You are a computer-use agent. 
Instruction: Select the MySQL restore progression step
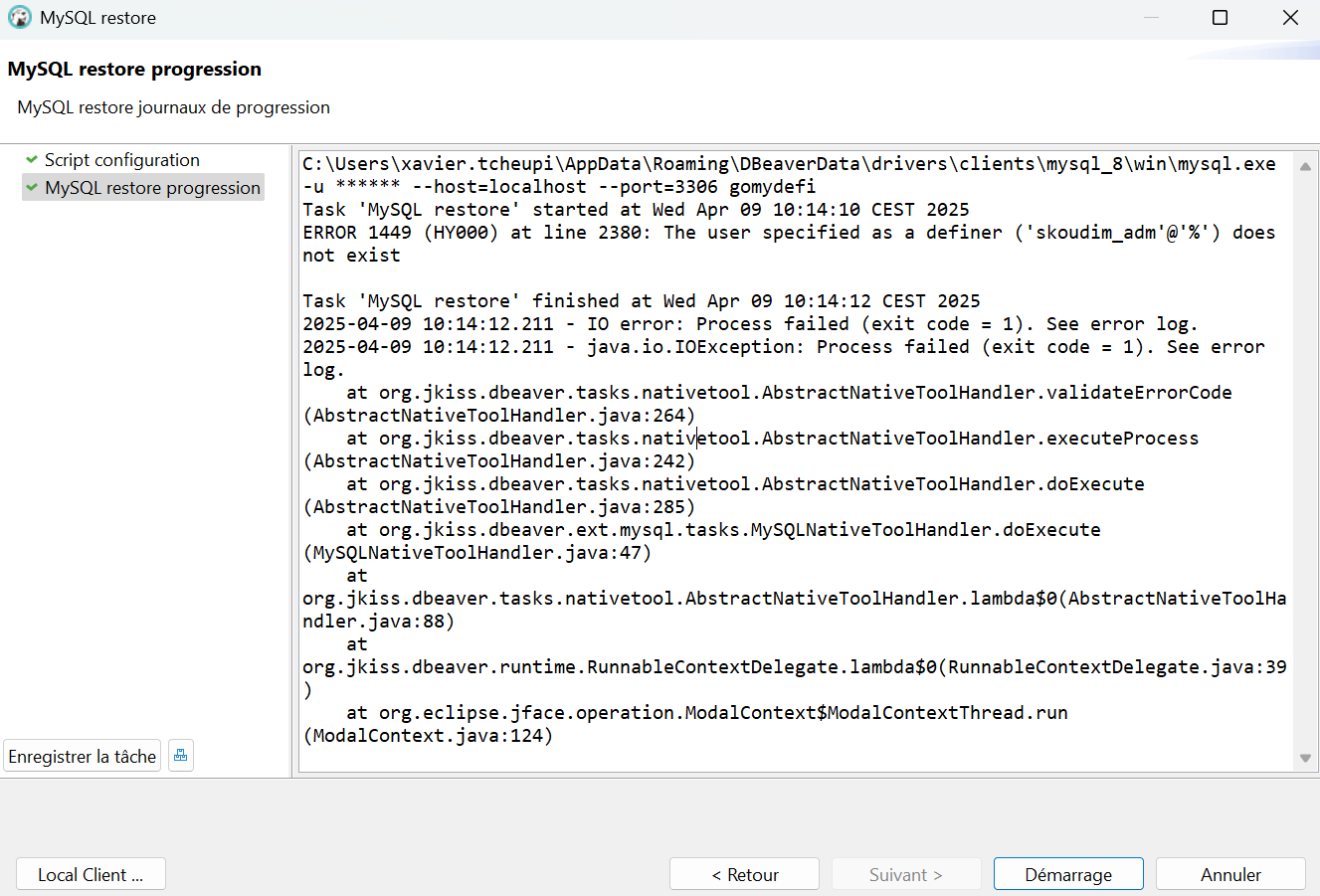(x=152, y=188)
